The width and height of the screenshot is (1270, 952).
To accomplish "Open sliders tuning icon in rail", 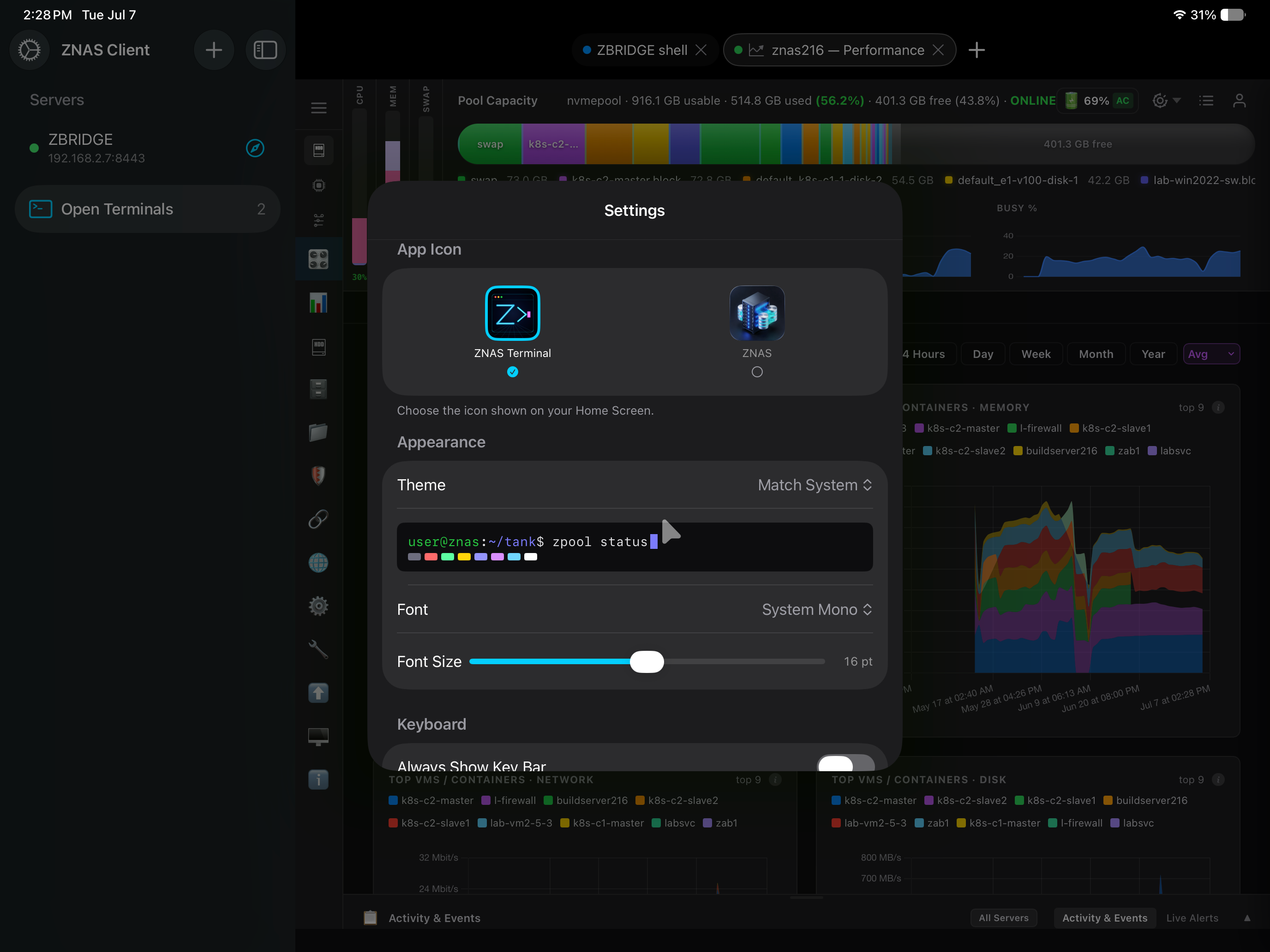I will coord(318,220).
